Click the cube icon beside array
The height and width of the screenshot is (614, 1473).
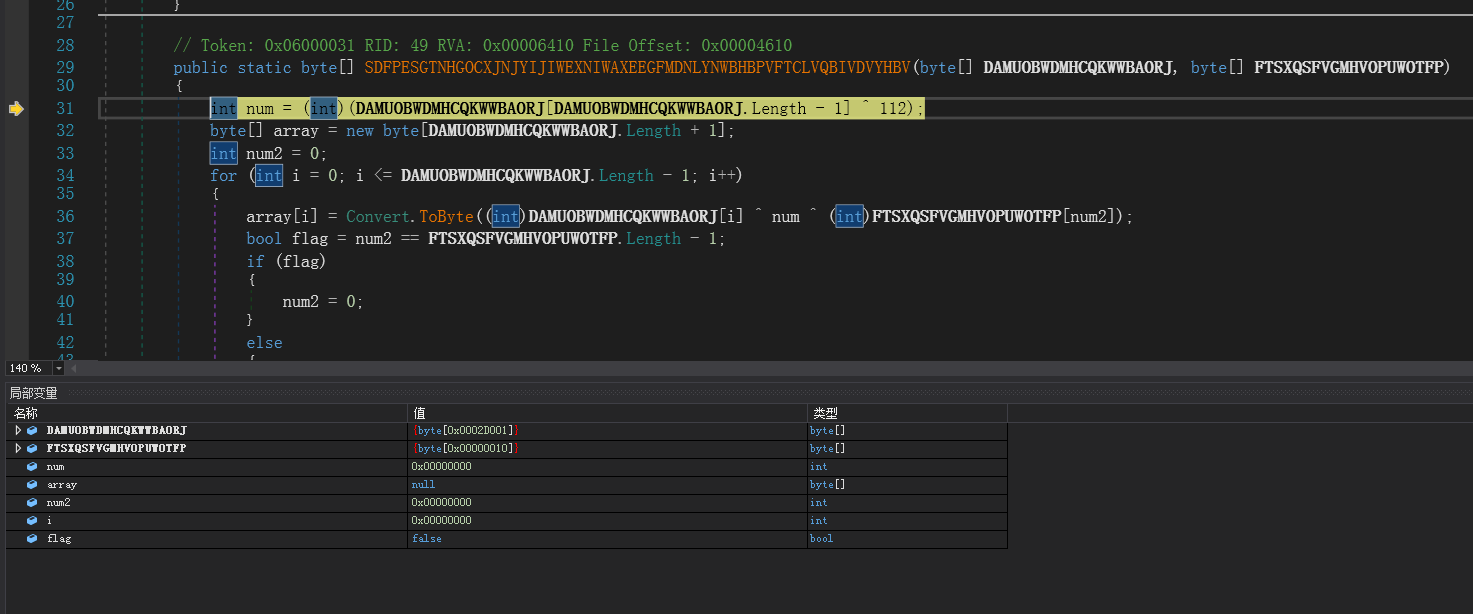33,485
